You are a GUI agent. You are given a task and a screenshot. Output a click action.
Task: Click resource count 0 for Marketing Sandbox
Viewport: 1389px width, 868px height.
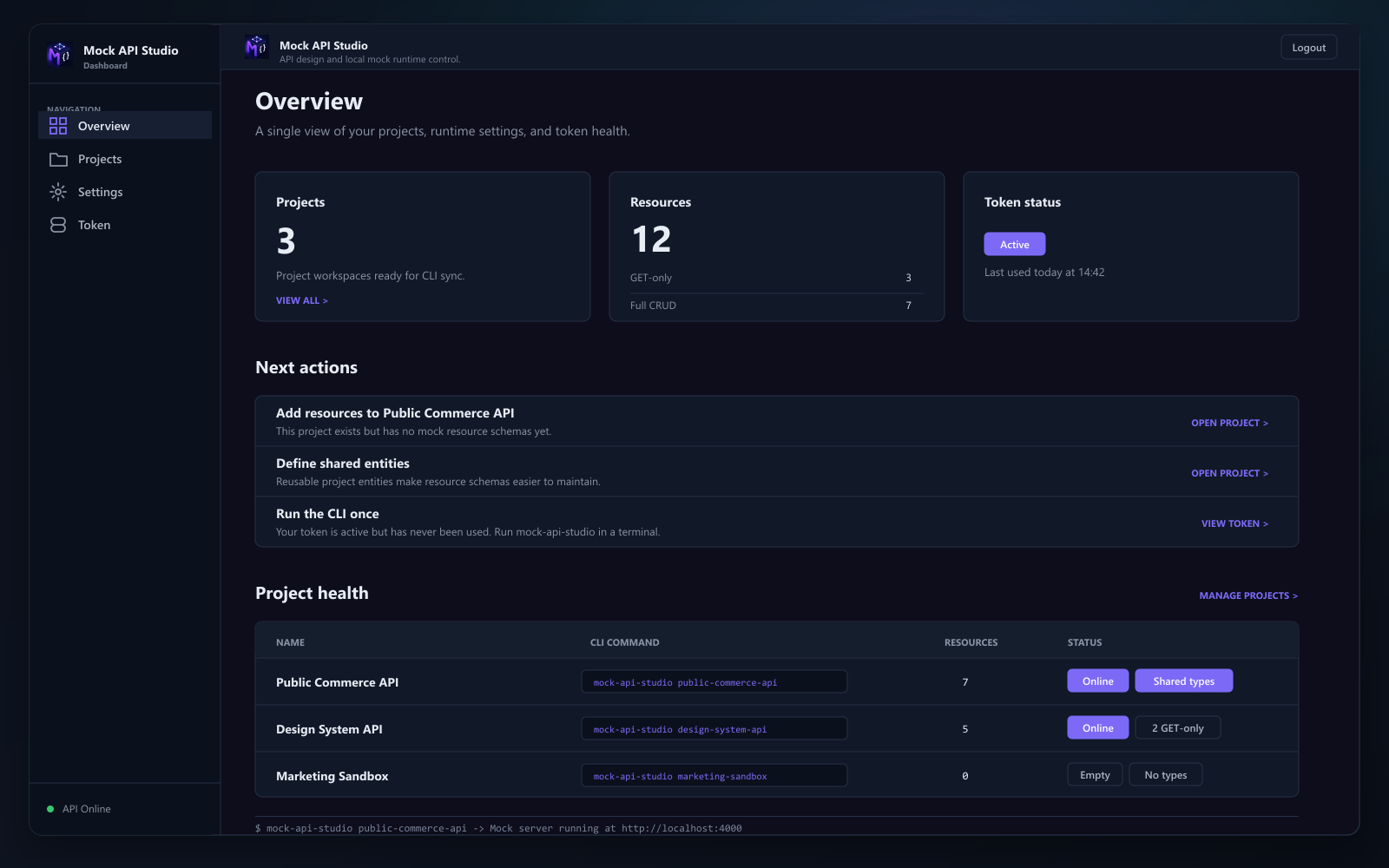[x=964, y=776]
